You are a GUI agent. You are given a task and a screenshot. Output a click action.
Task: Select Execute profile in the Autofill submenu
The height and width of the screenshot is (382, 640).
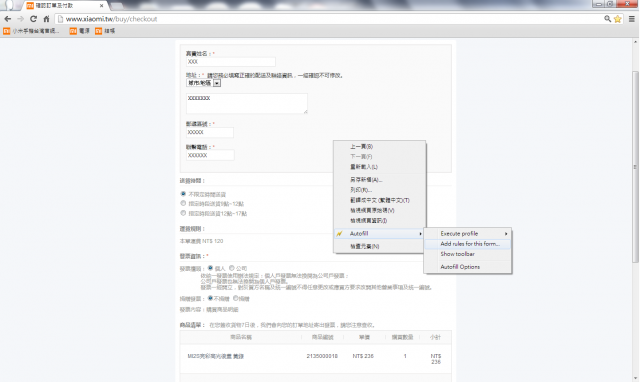coord(468,233)
